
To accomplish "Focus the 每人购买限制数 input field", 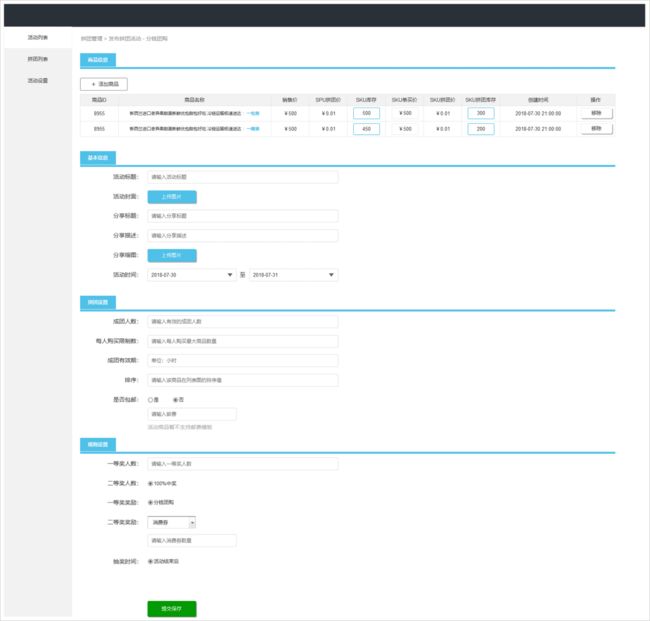I will coord(243,341).
